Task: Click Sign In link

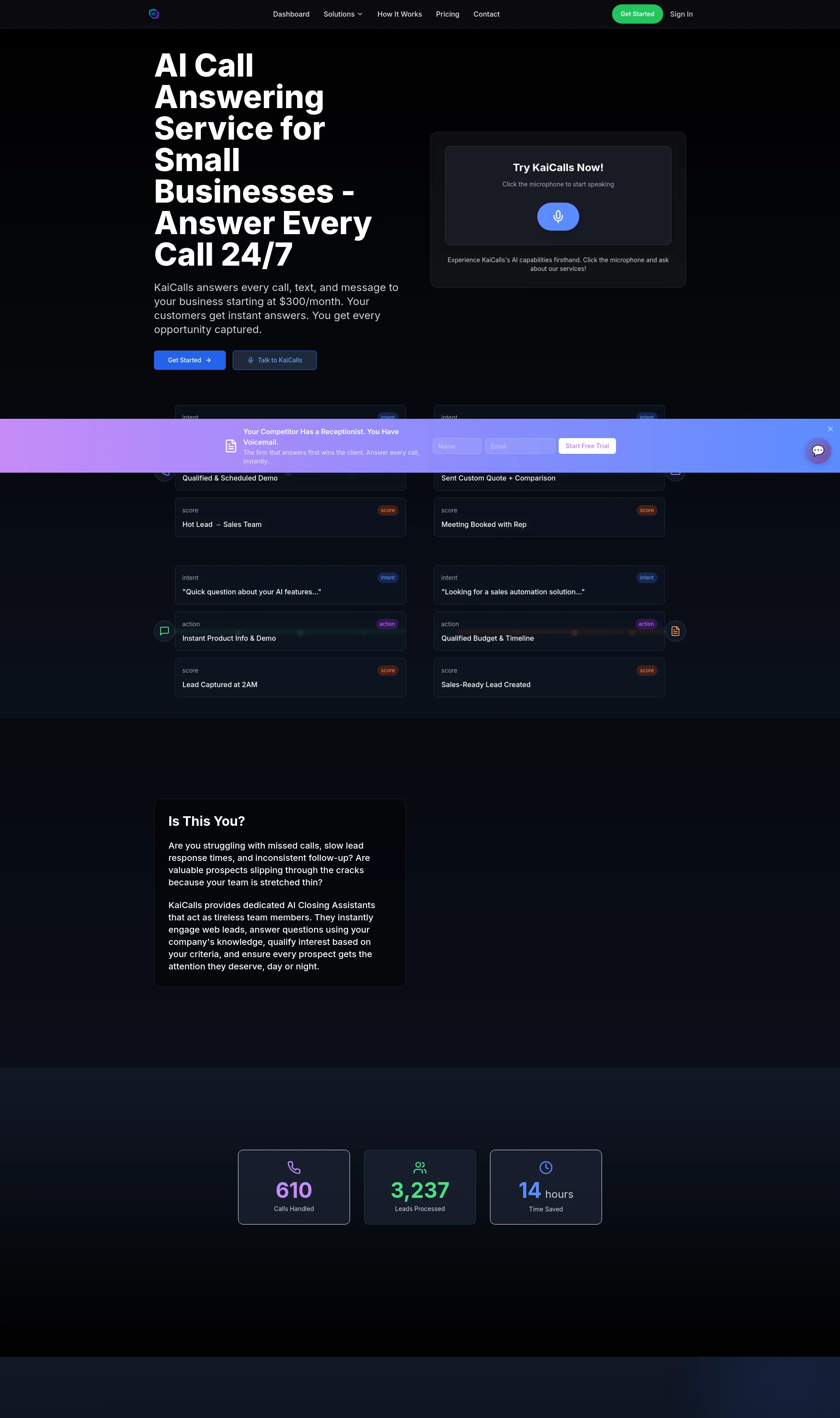Action: (x=681, y=14)
